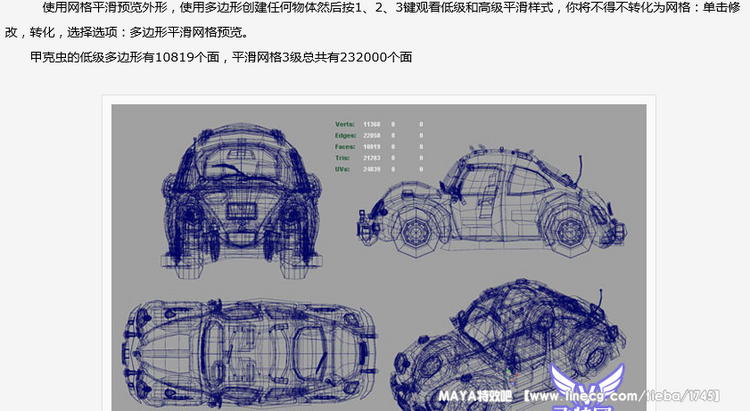Click the Verts count value 11368
750x411 pixels.
pyautogui.click(x=372, y=125)
